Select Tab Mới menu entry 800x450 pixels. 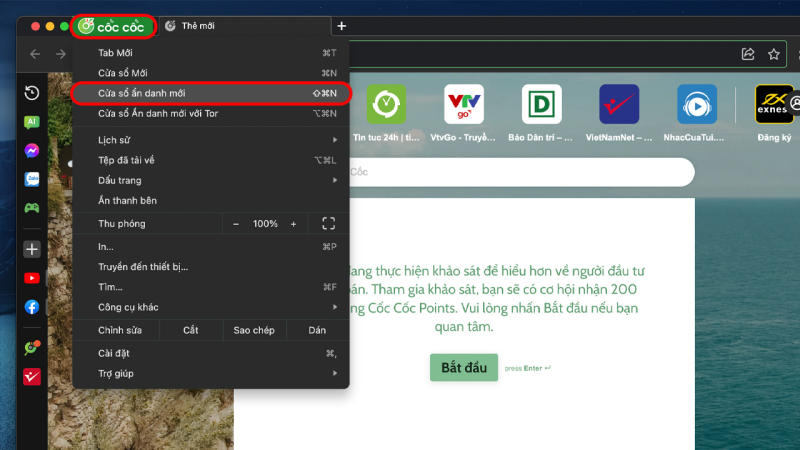click(211, 53)
